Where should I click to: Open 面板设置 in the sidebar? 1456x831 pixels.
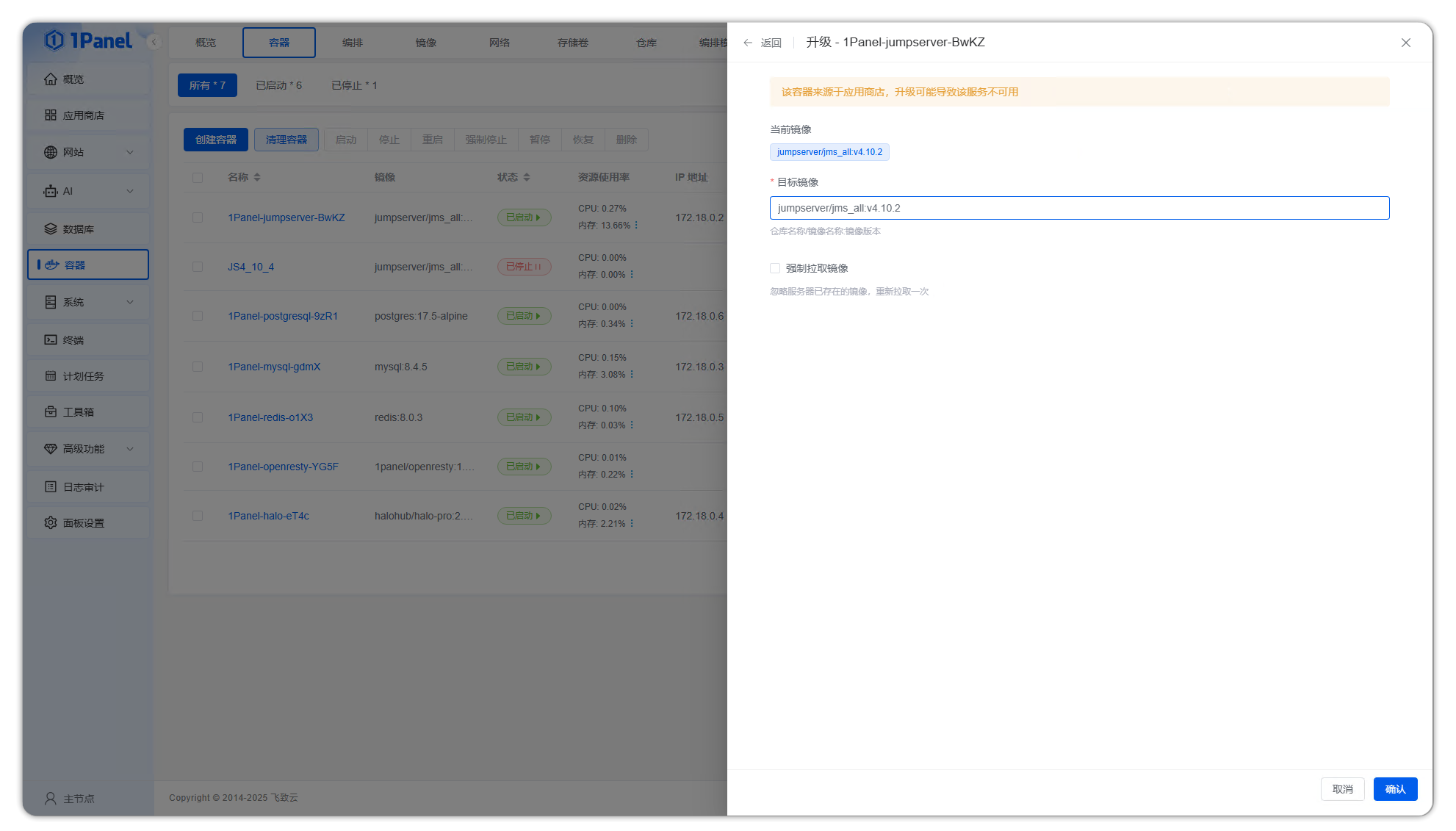tap(88, 523)
